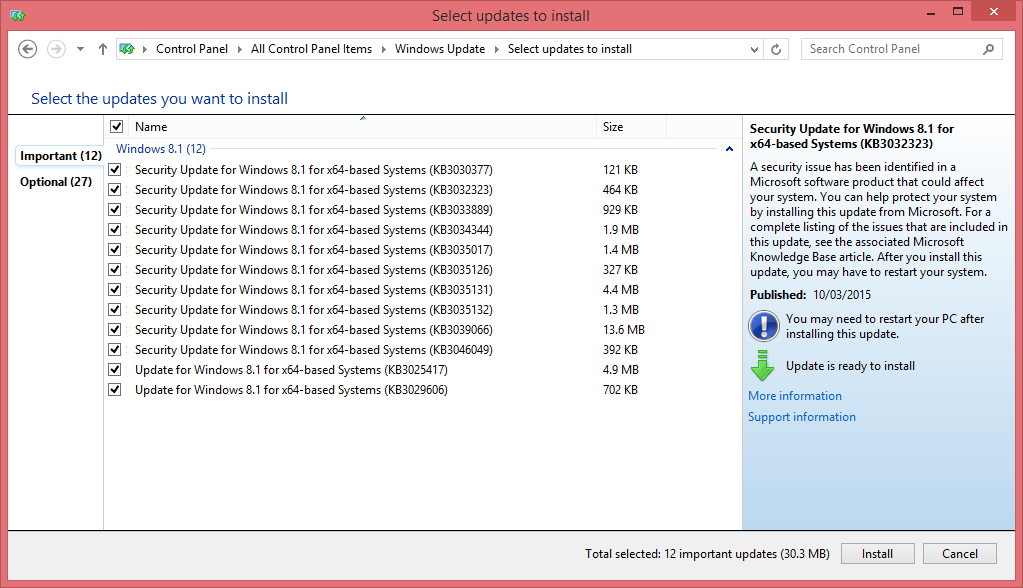1023x588 pixels.
Task: Select the Security Update KB3033889 row text
Action: (314, 209)
